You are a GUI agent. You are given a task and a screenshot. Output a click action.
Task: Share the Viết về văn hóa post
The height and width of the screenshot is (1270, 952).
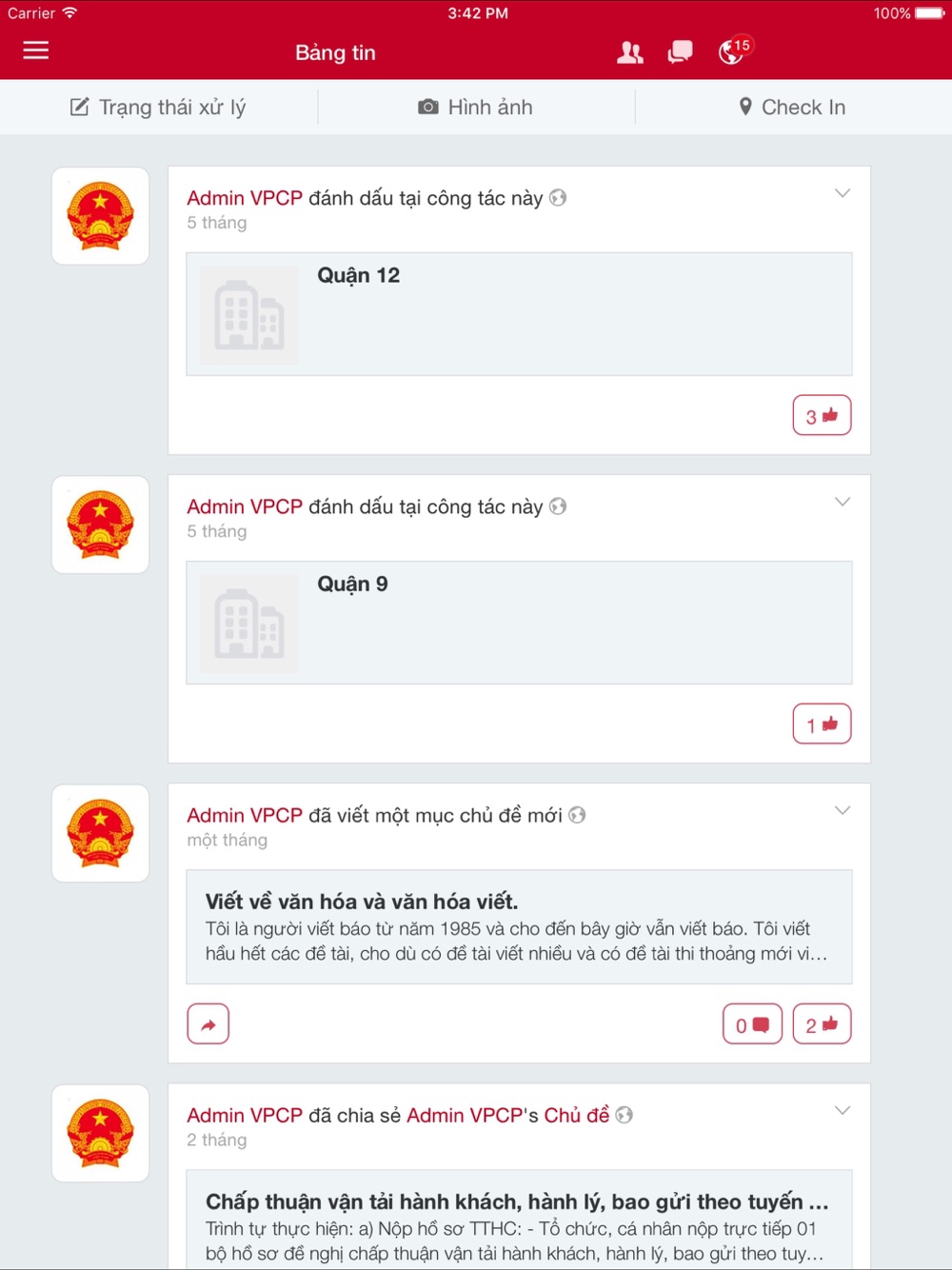tap(208, 1024)
